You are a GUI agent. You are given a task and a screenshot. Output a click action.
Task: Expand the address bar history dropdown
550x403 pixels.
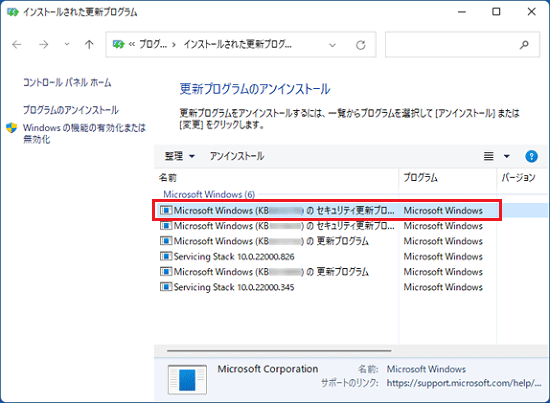[332, 45]
